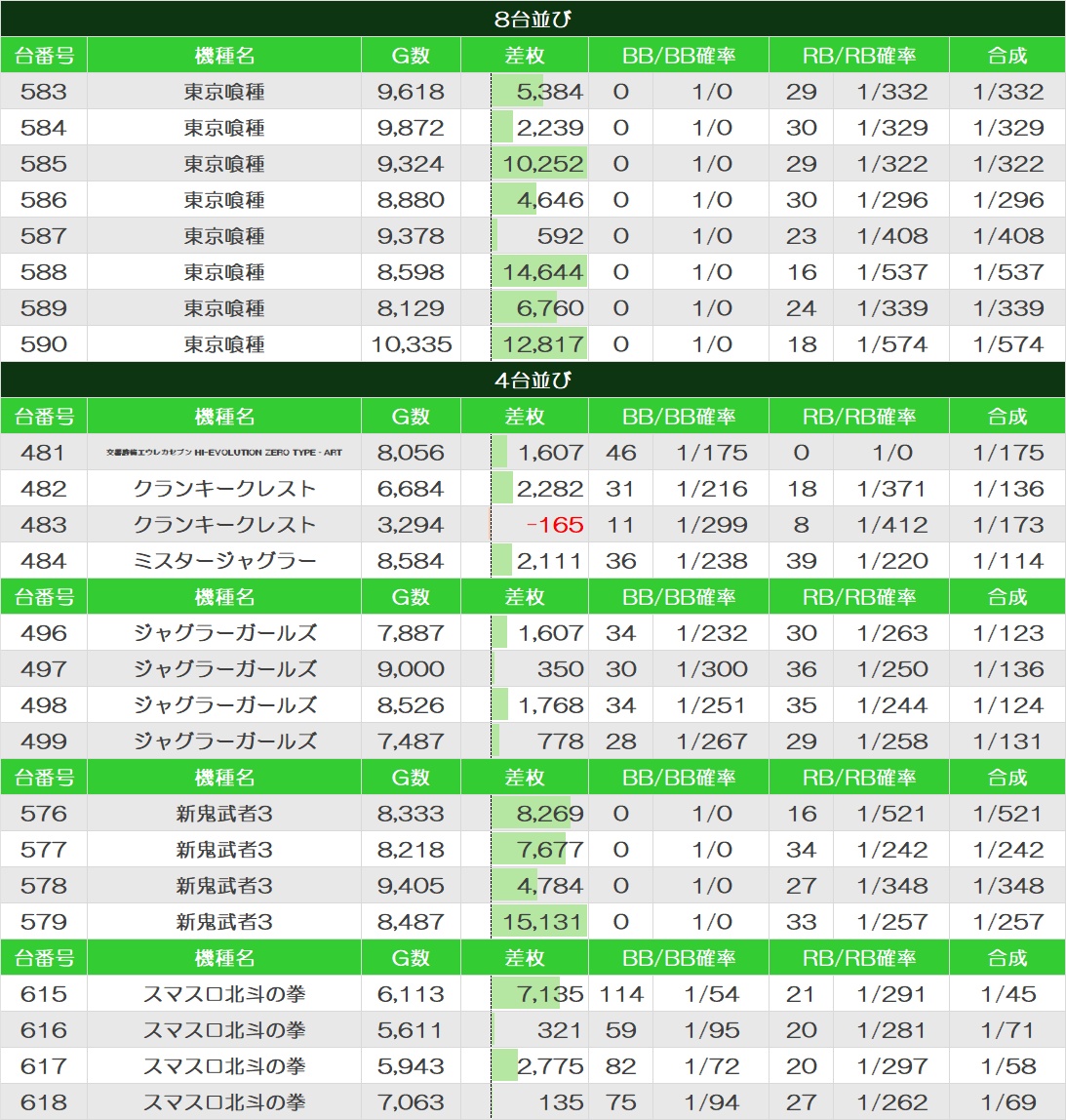Click the 1/54 BB rate
Viewport: 1066px width, 1120px height.
click(712, 994)
